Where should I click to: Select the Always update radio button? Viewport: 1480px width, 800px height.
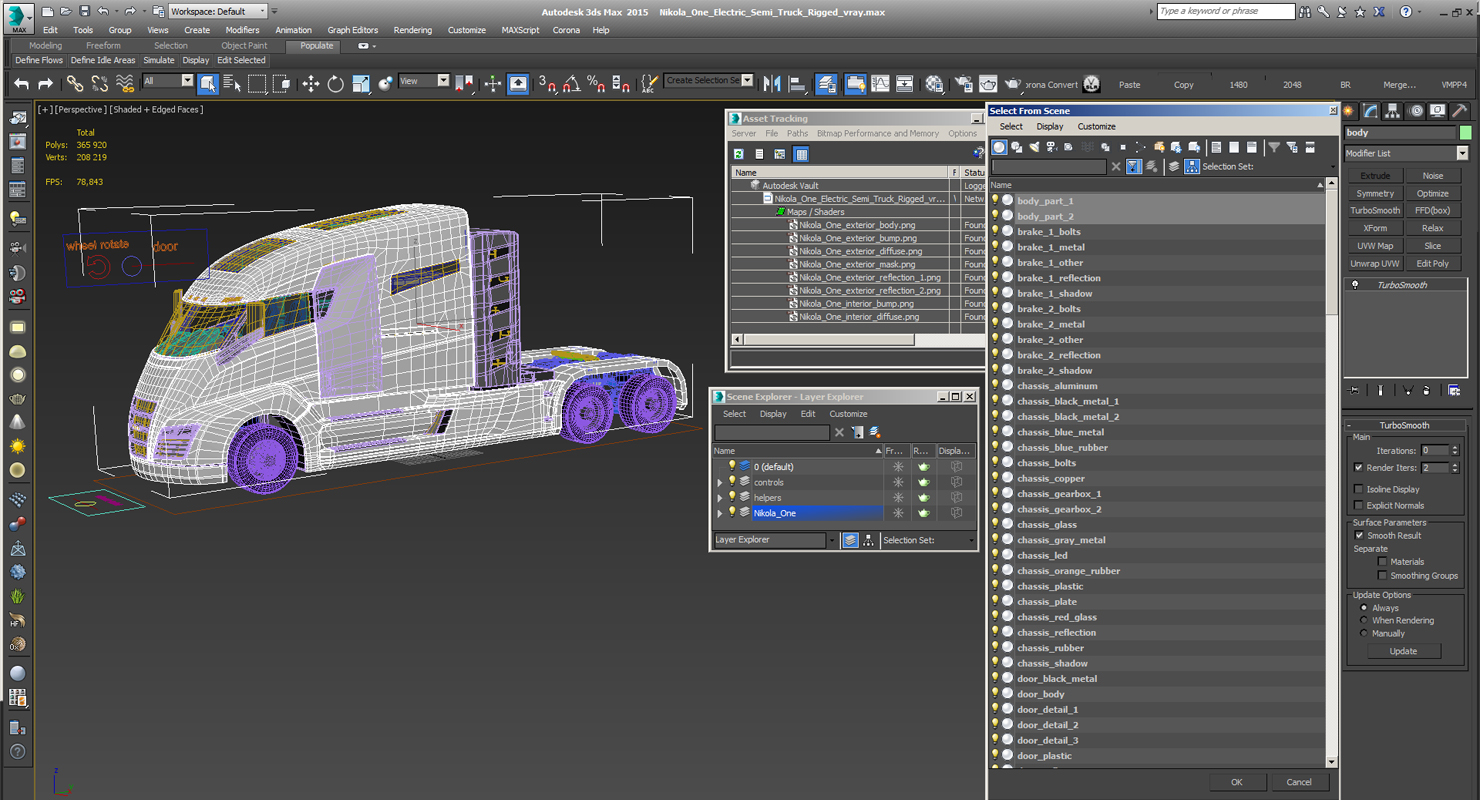[1364, 608]
